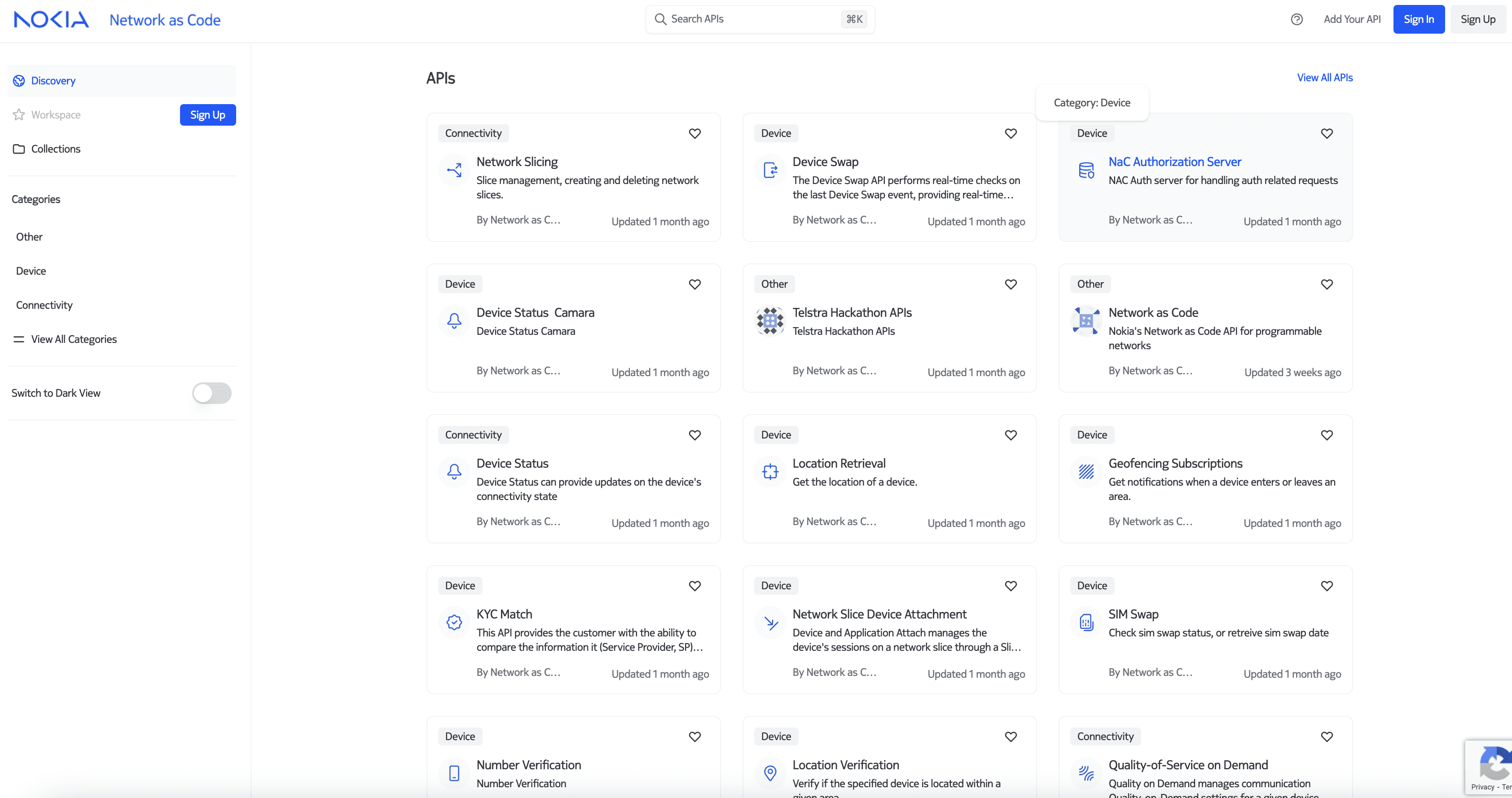Click the Add Your API link

pyautogui.click(x=1352, y=19)
